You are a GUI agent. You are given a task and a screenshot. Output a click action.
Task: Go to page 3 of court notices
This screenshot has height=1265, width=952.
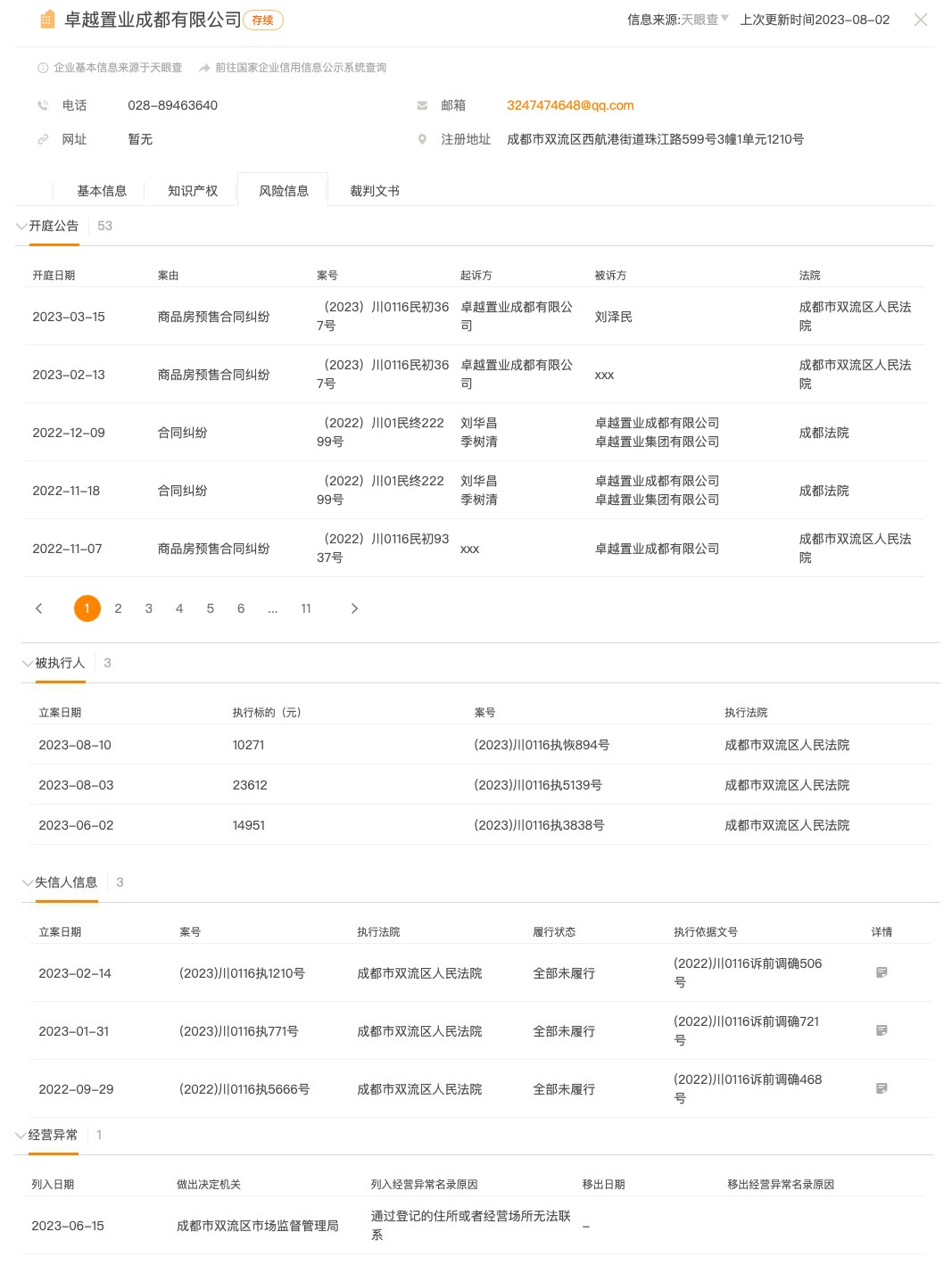click(149, 608)
